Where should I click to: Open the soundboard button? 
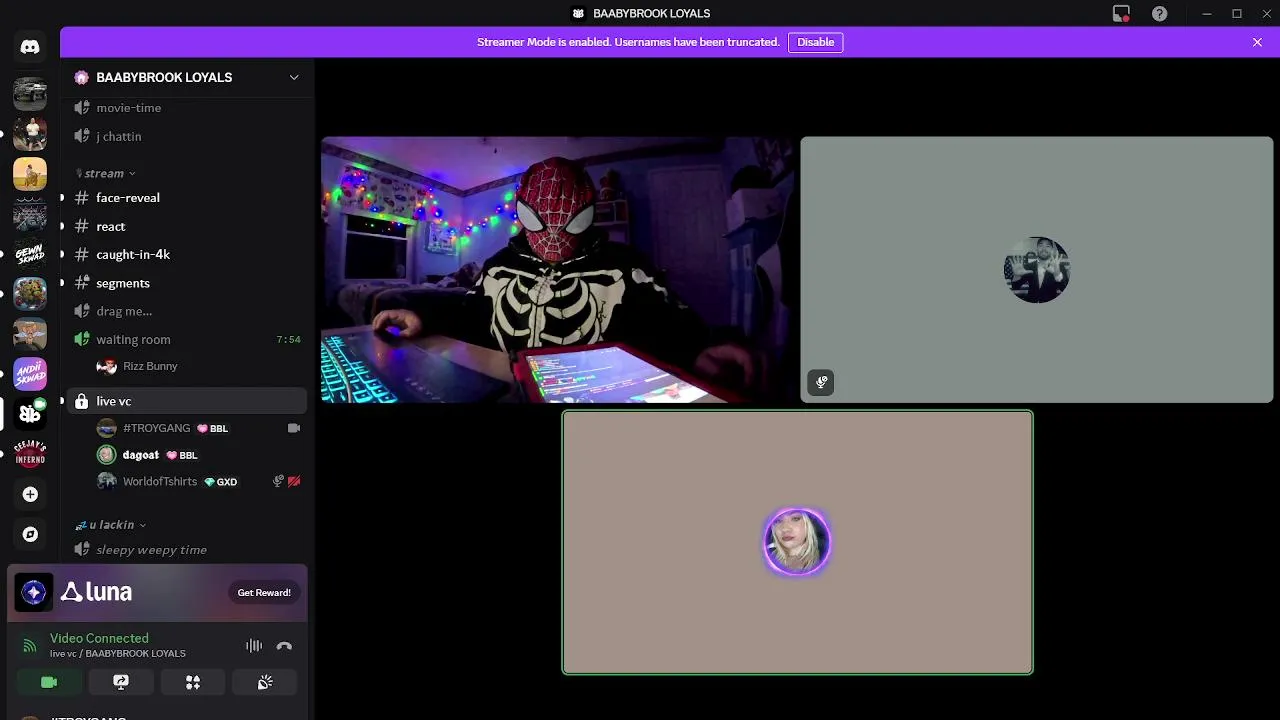coord(265,682)
